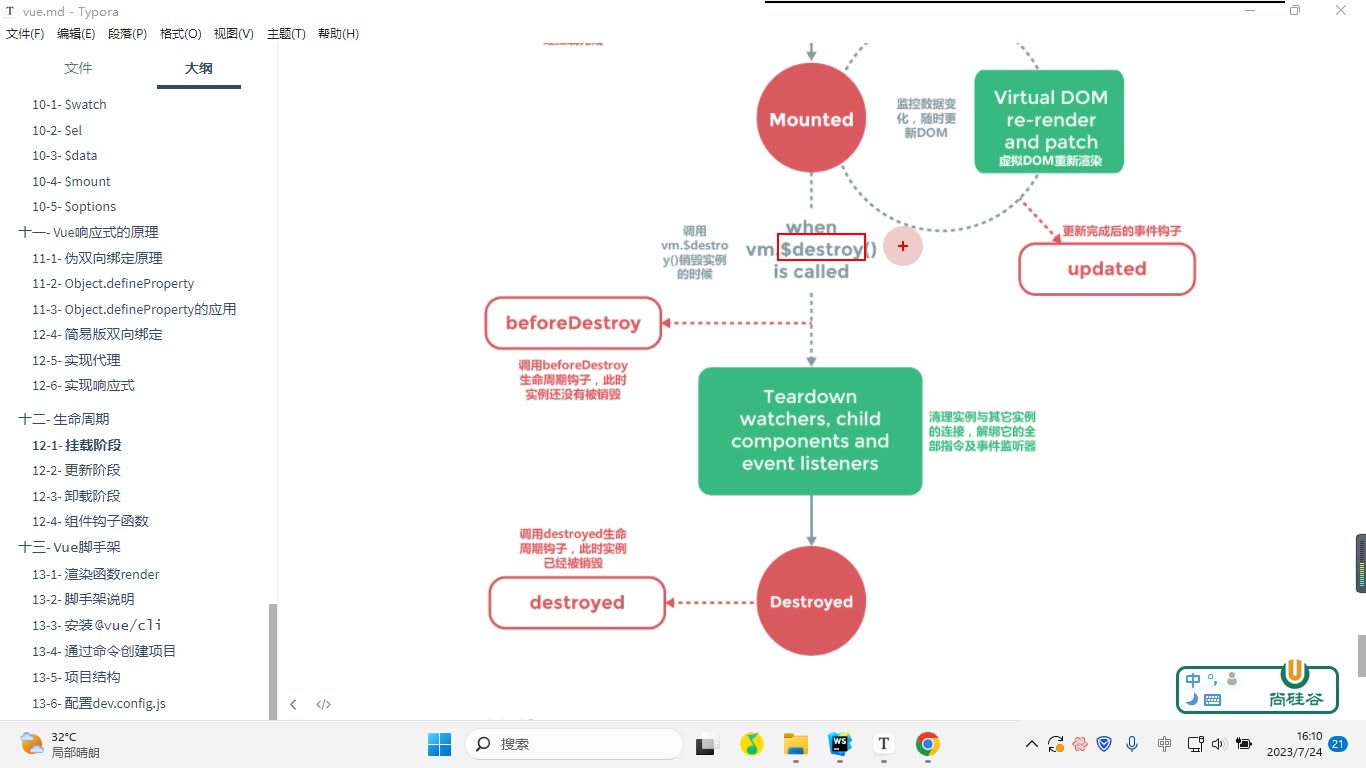Image resolution: width=1366 pixels, height=768 pixels.
Task: Click the microphone icon in the system tray
Action: click(1132, 744)
